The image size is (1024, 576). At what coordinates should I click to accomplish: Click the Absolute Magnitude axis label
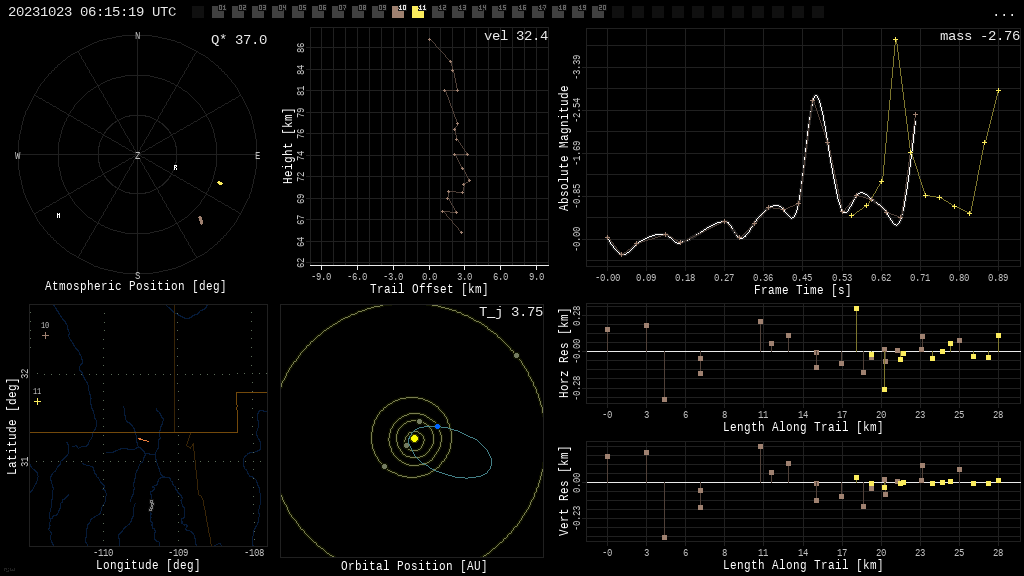tap(564, 148)
